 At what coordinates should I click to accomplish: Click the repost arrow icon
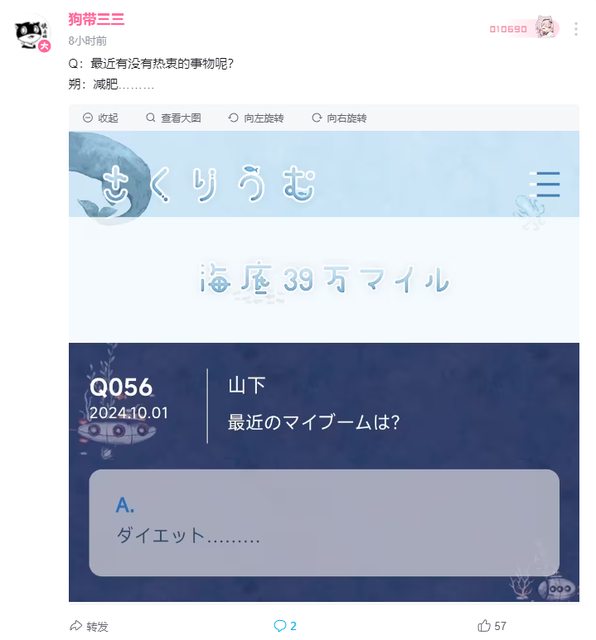point(76,625)
